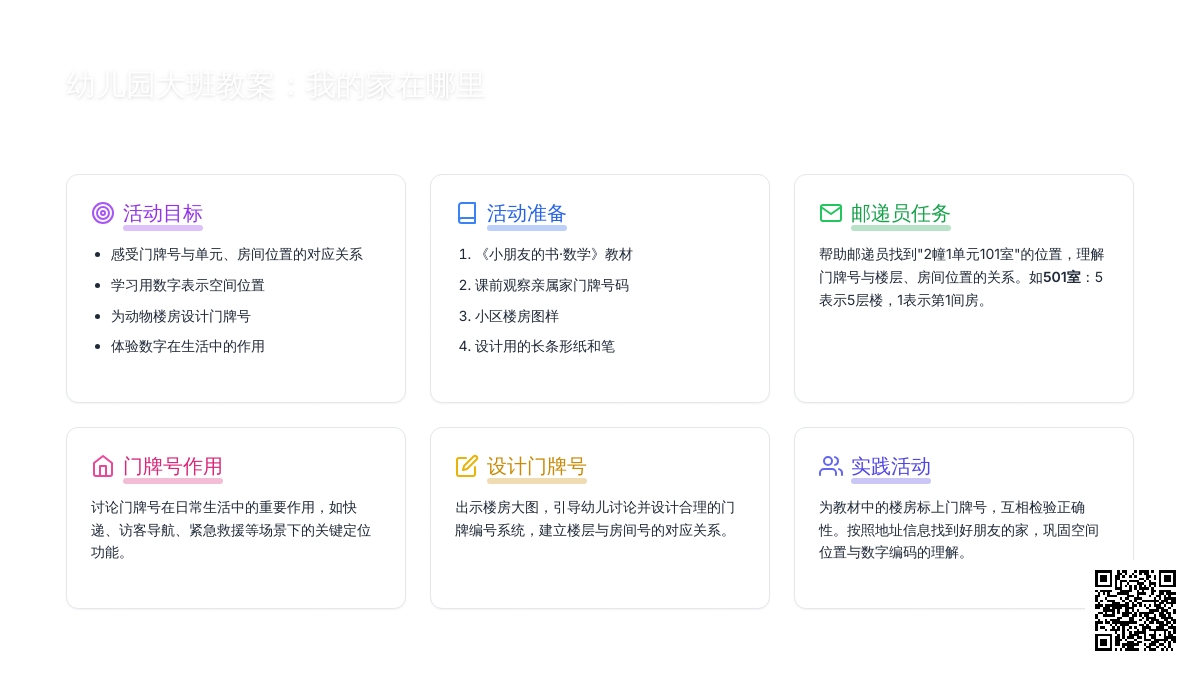1200x675 pixels.
Task: Click bullet 为动物楼房设计门牌号
Action: 181,316
